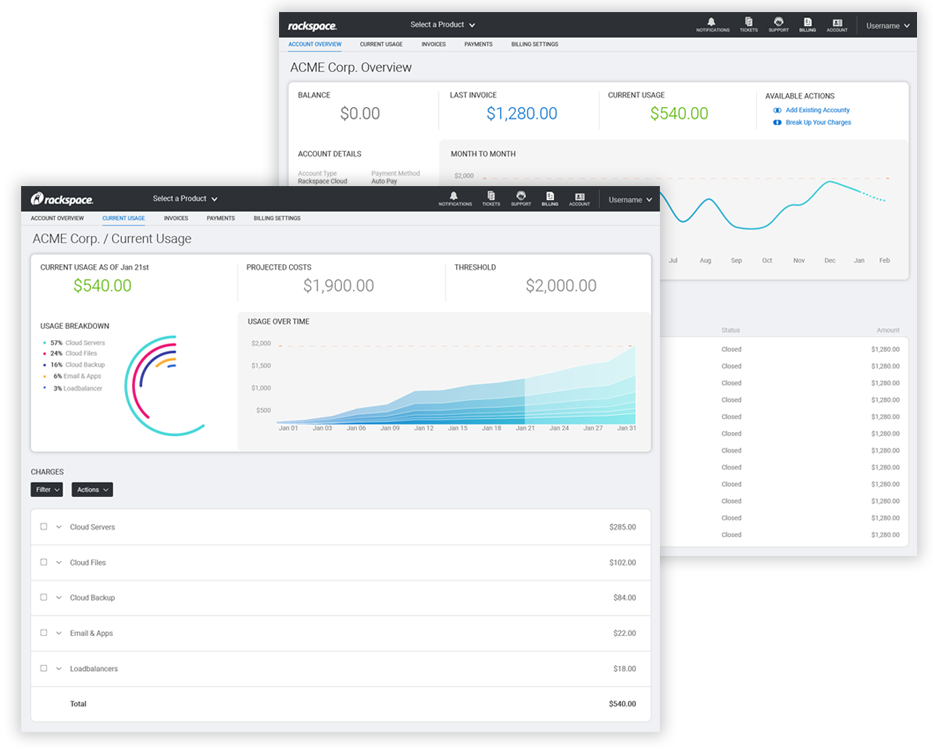This screenshot has height=750, width=933.
Task: Click the $540.00 total amount in Charges
Action: pos(622,704)
